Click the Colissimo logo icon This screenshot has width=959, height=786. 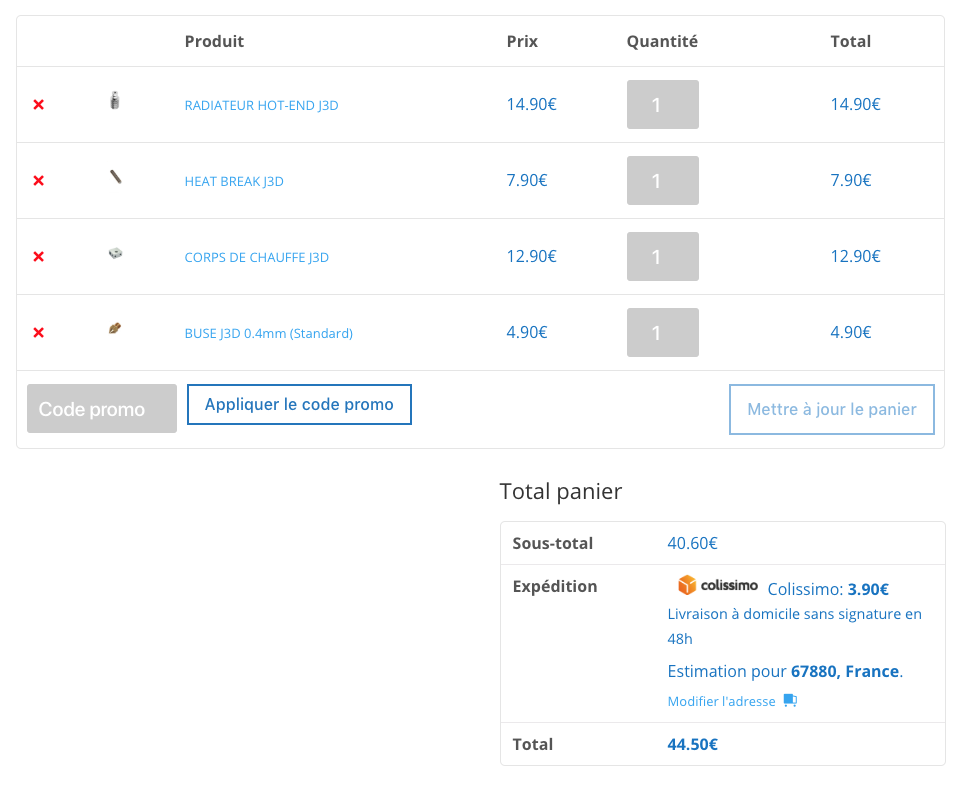(x=717, y=586)
